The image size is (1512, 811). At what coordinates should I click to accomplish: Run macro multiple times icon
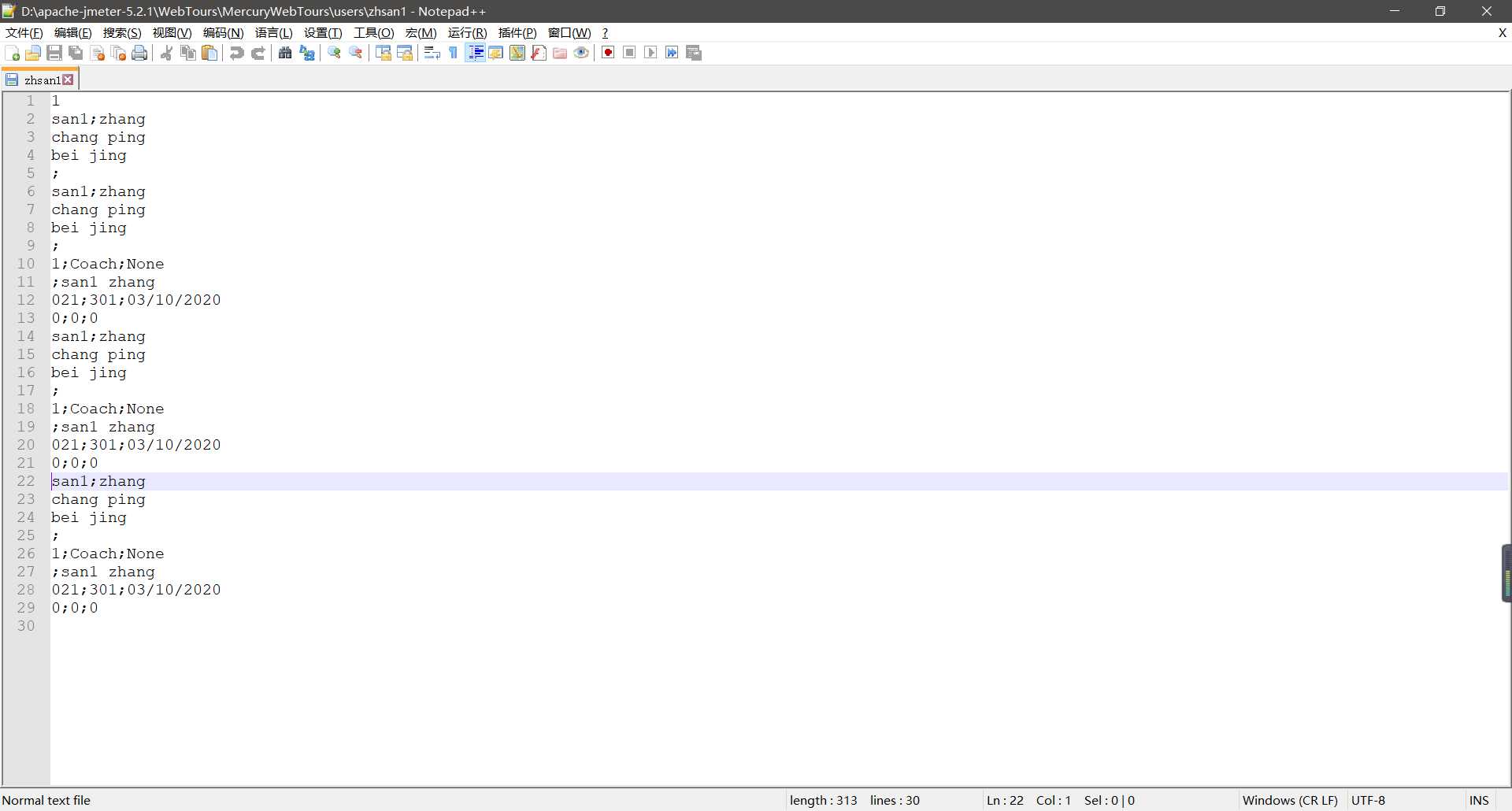672,53
